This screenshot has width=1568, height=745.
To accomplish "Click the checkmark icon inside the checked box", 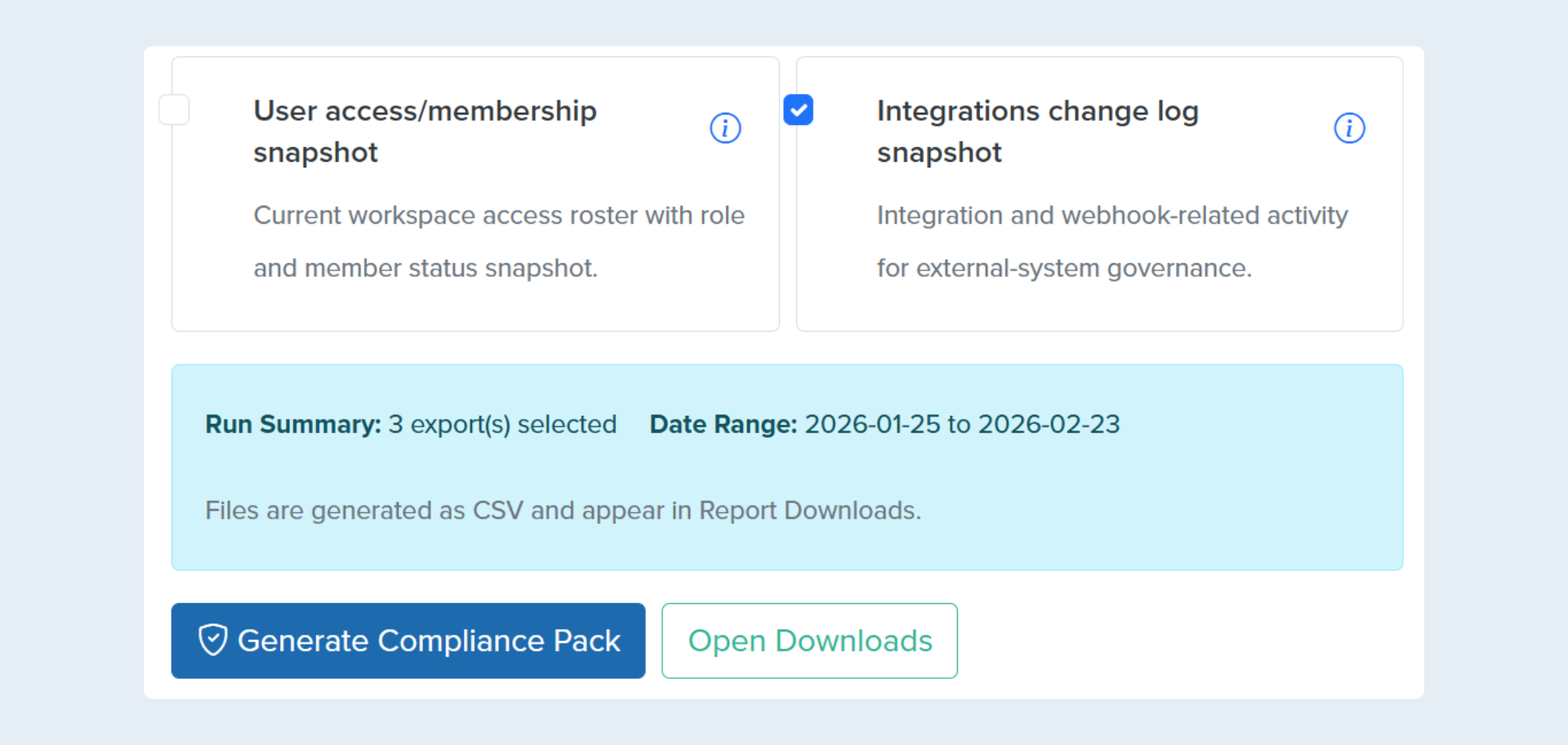I will 798,109.
